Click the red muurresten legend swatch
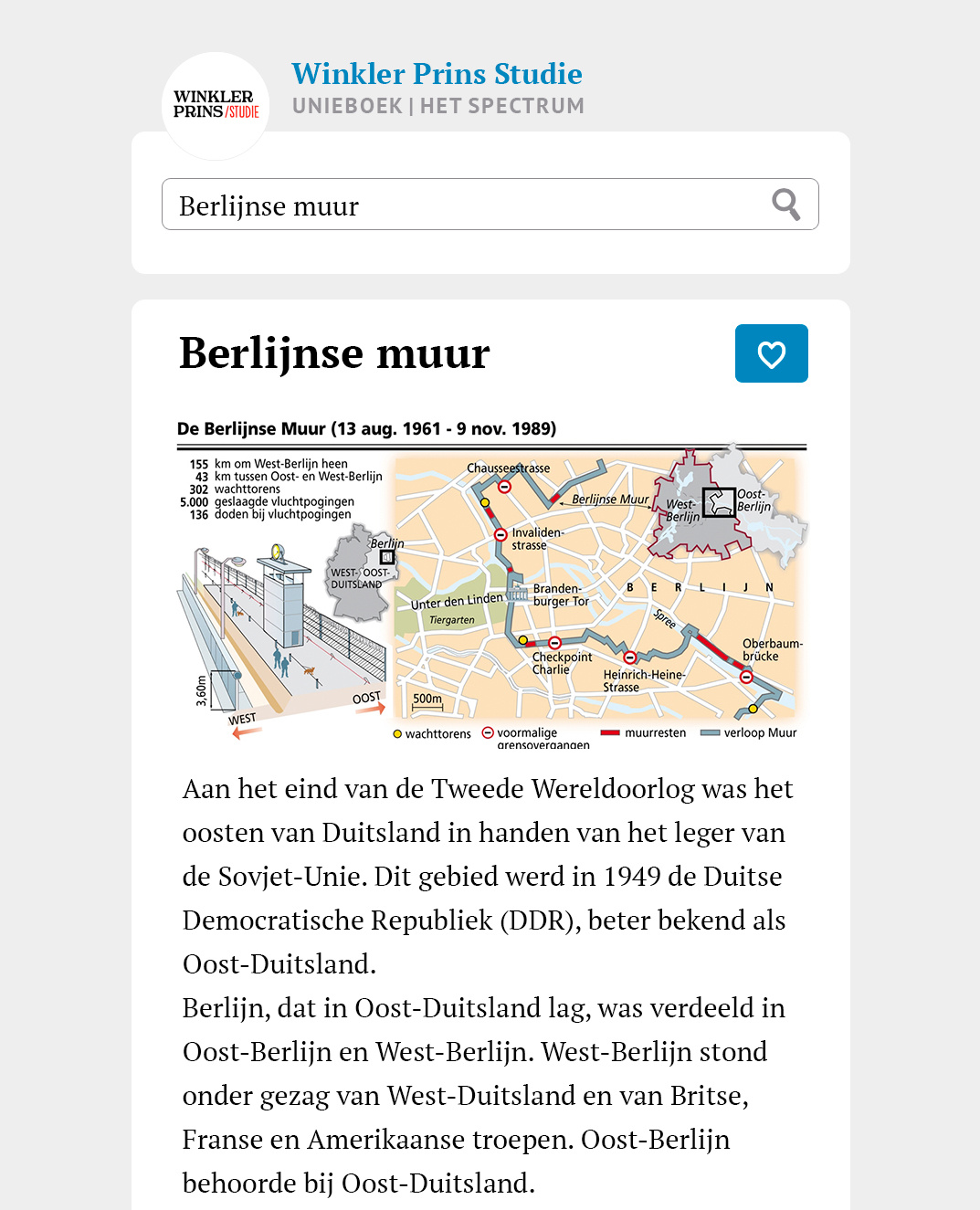The height and width of the screenshot is (1210, 980). click(610, 732)
